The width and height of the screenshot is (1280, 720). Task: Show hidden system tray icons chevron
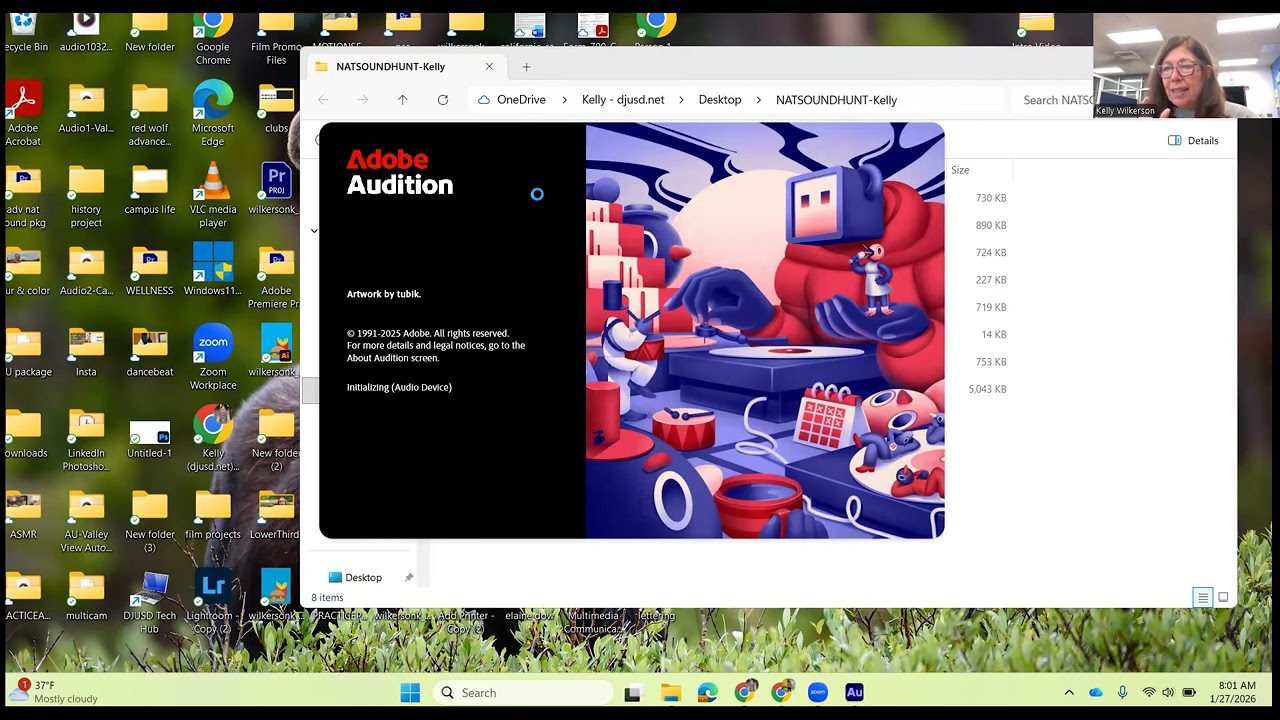tap(1069, 692)
